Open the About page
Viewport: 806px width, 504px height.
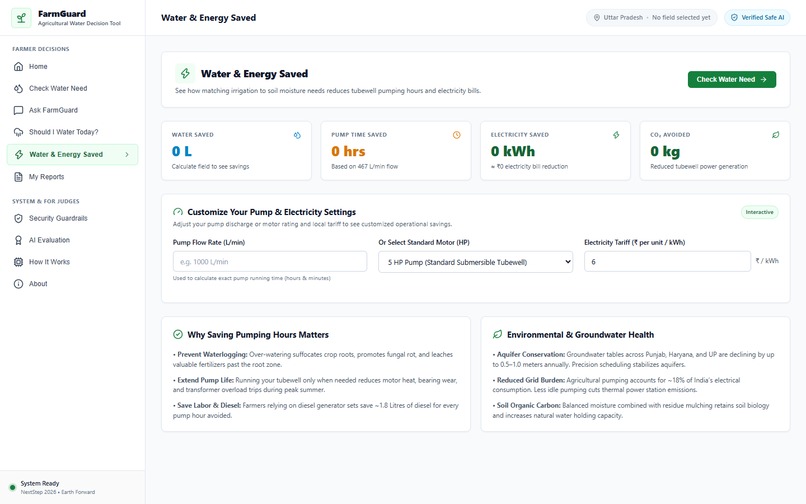pyautogui.click(x=72, y=284)
